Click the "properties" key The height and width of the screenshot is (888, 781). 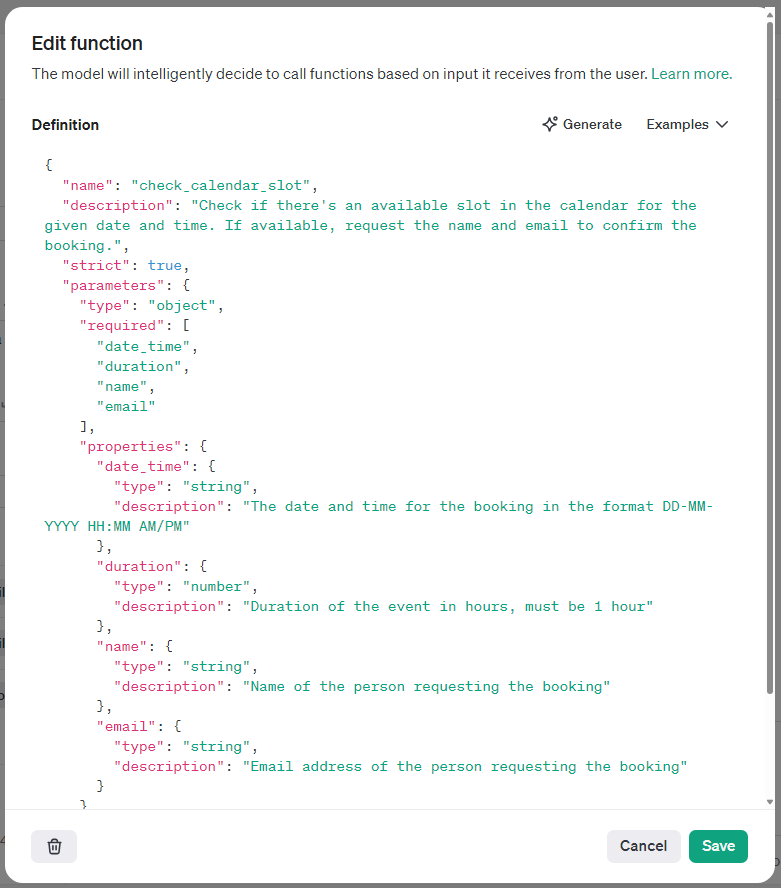click(x=130, y=447)
